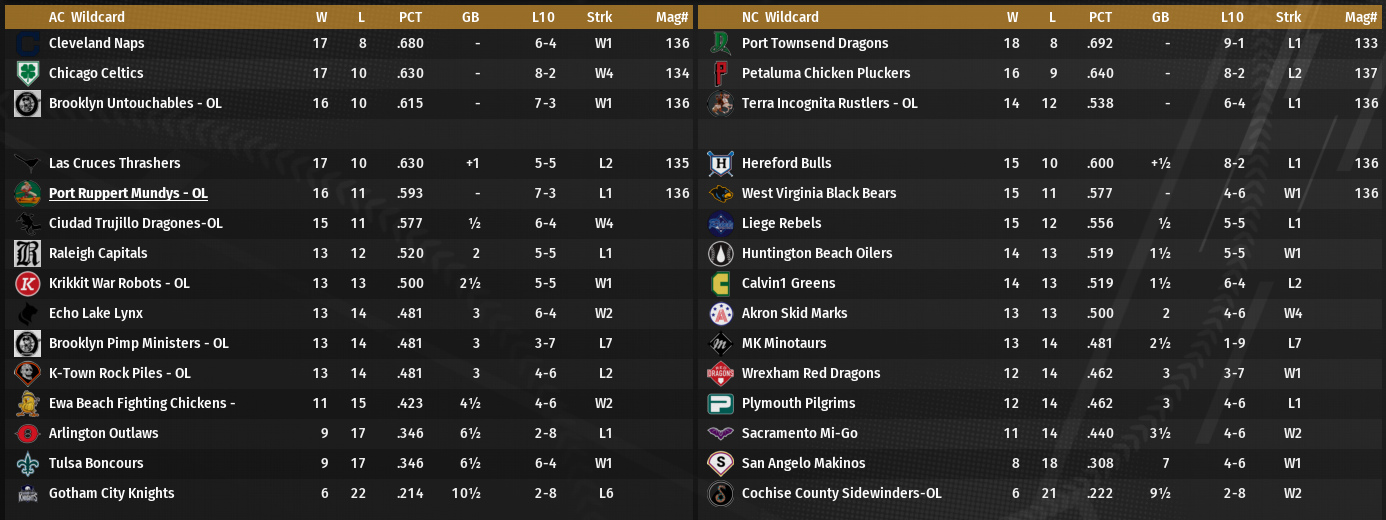Click the Petaluma Chicken Pluckers P logo
Screen dimensions: 1386x520
pyautogui.click(x=720, y=74)
